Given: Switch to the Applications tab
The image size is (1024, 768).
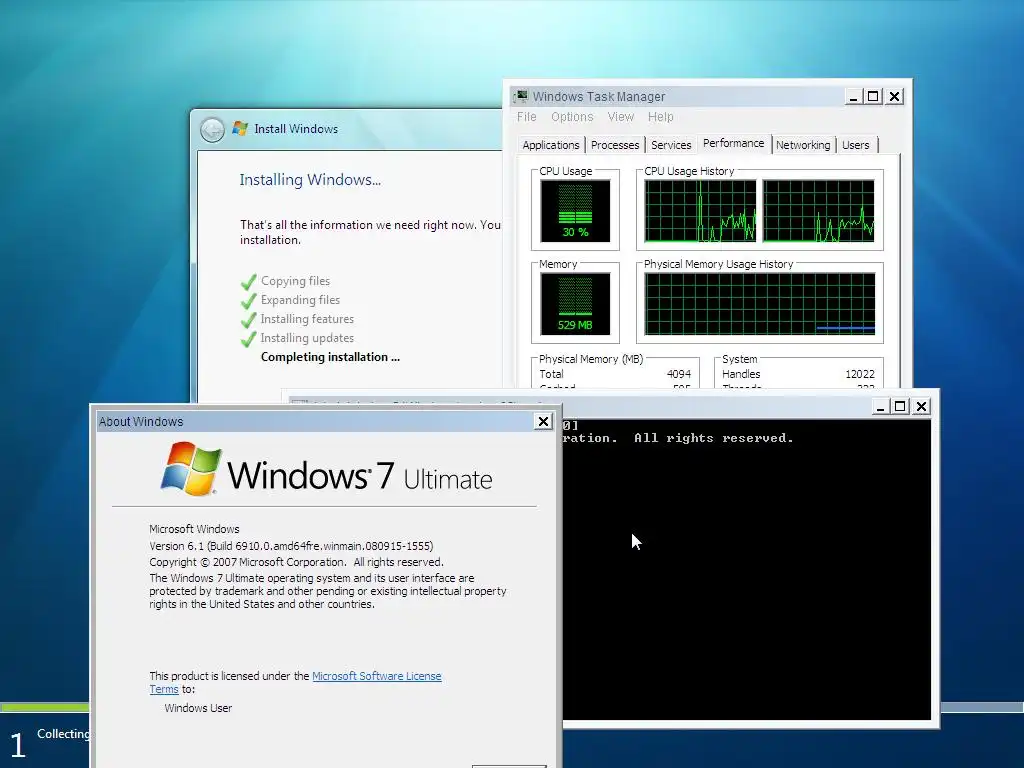Looking at the screenshot, I should point(551,145).
